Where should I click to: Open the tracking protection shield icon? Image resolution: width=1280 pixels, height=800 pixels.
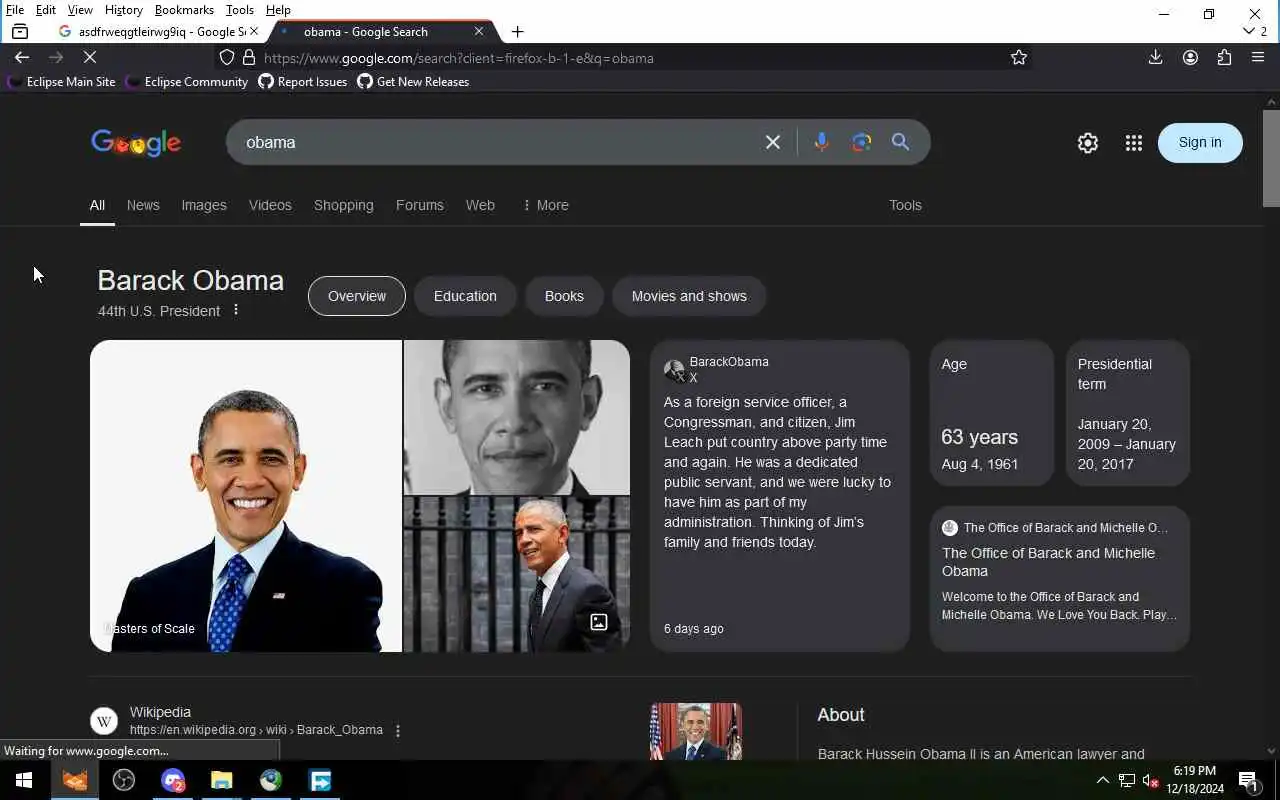coord(227,58)
